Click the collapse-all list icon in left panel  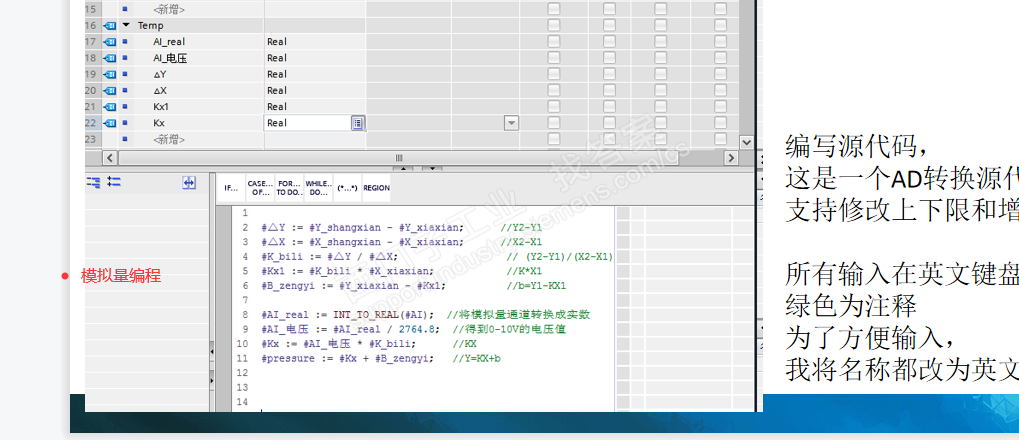click(114, 183)
